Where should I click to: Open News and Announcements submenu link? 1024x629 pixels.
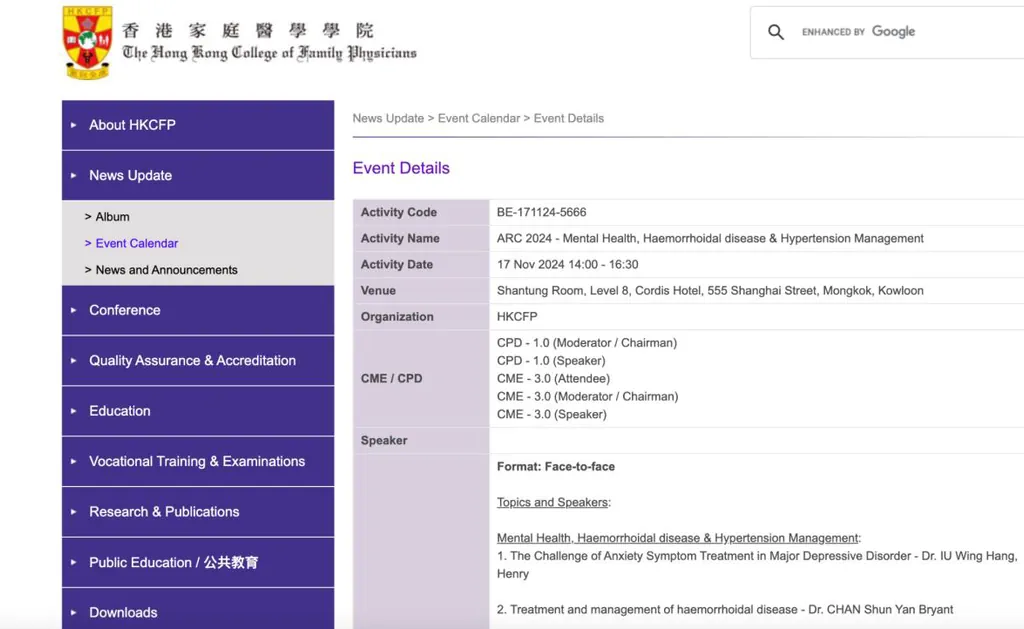pyautogui.click(x=167, y=270)
